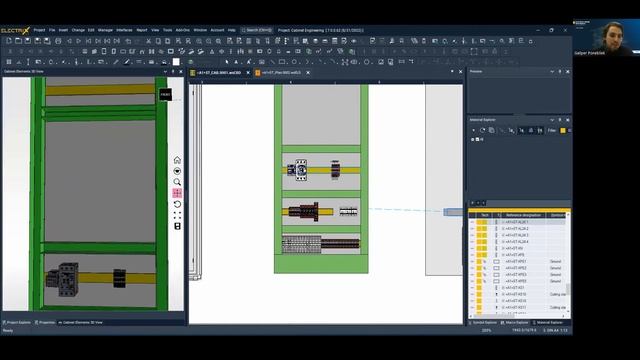Close the first CAB drawing tab

point(248,73)
